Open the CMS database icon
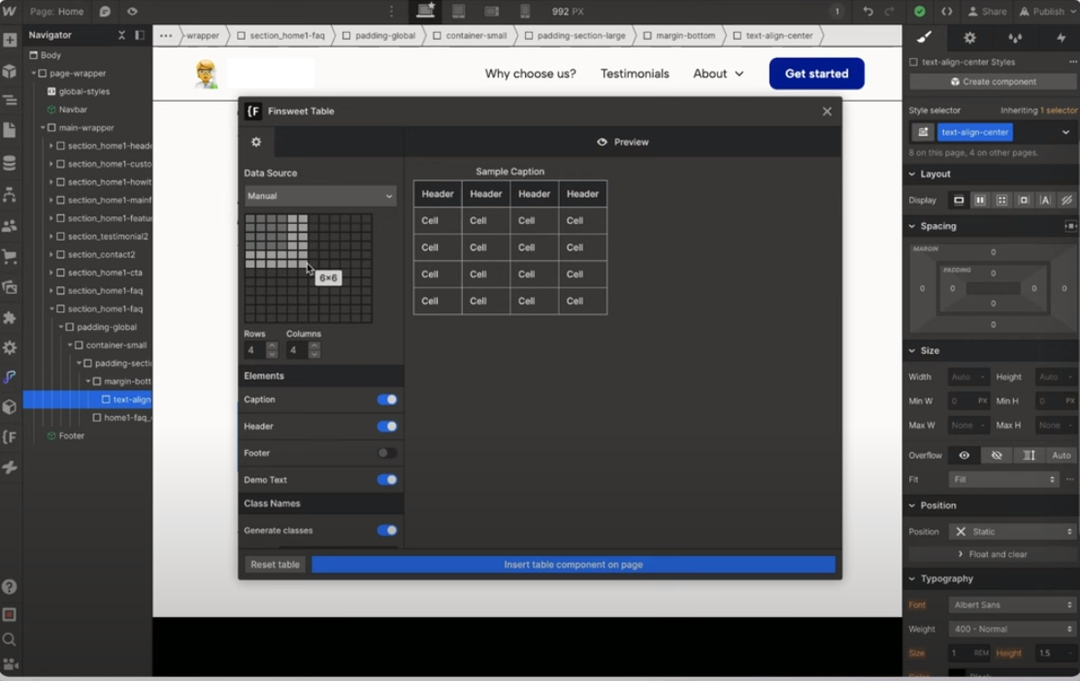Viewport: 1080px width, 681px height. tap(10, 163)
